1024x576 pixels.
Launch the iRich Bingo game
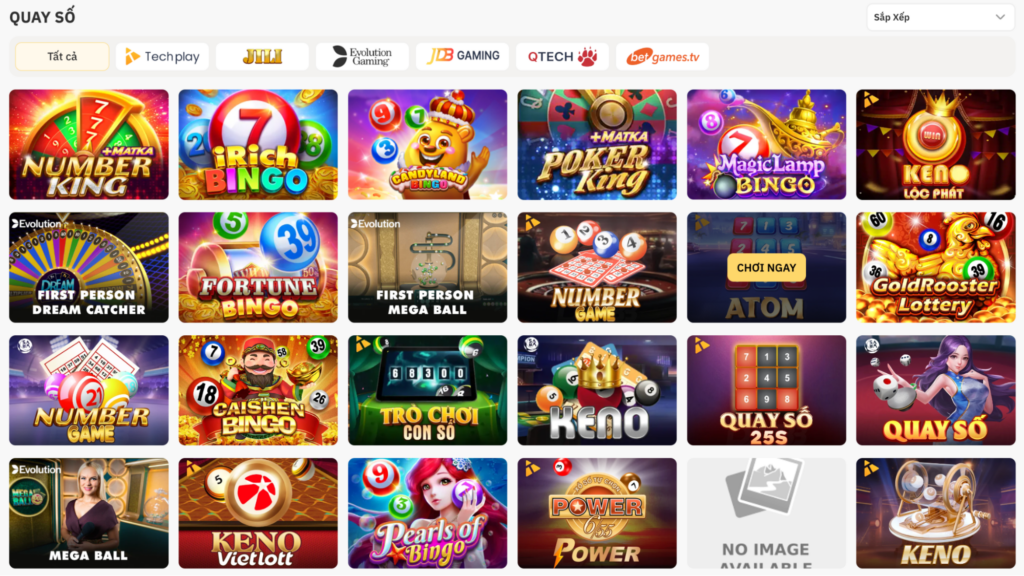pos(258,144)
